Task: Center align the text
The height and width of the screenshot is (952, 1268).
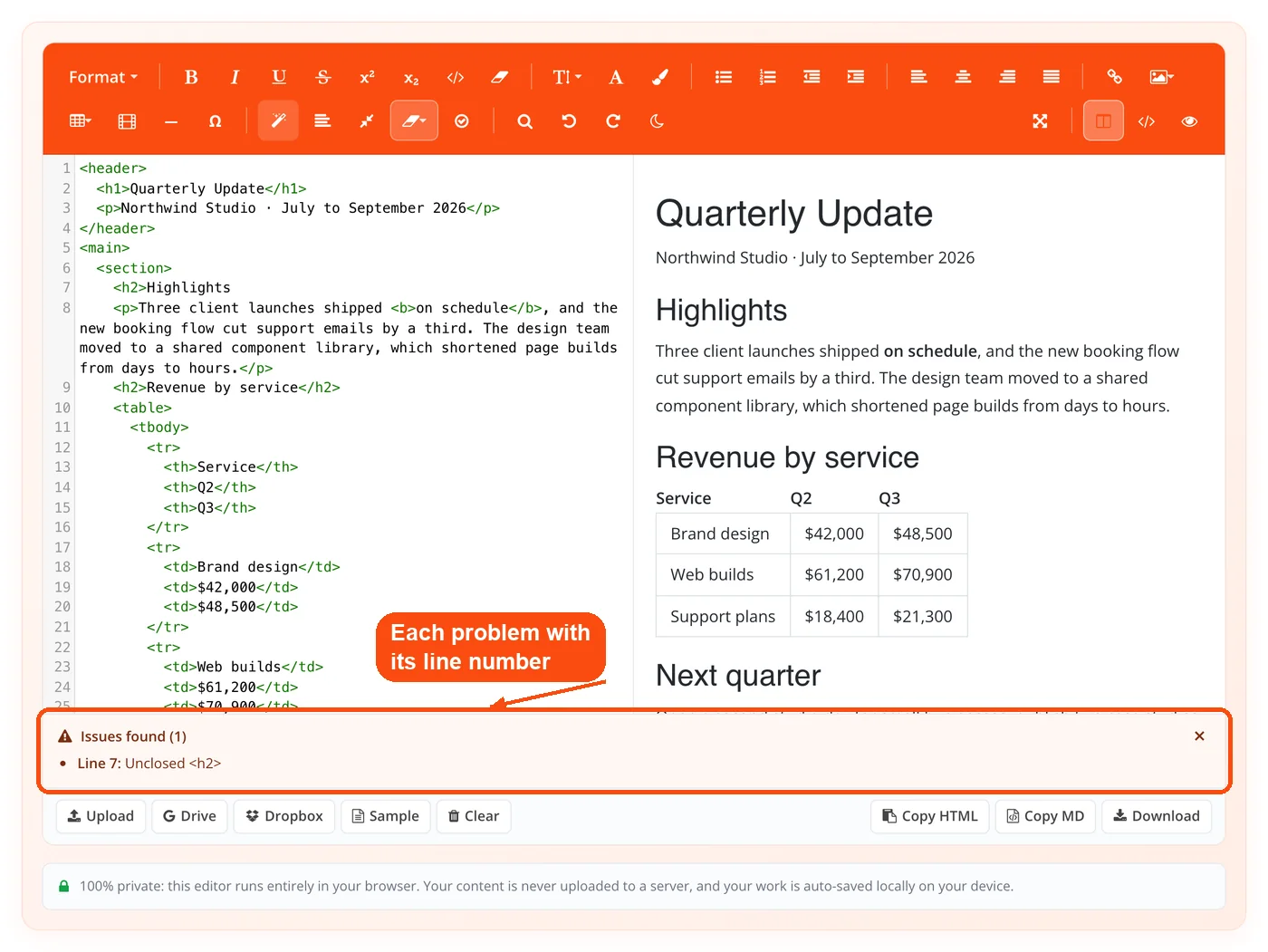Action: (x=963, y=77)
